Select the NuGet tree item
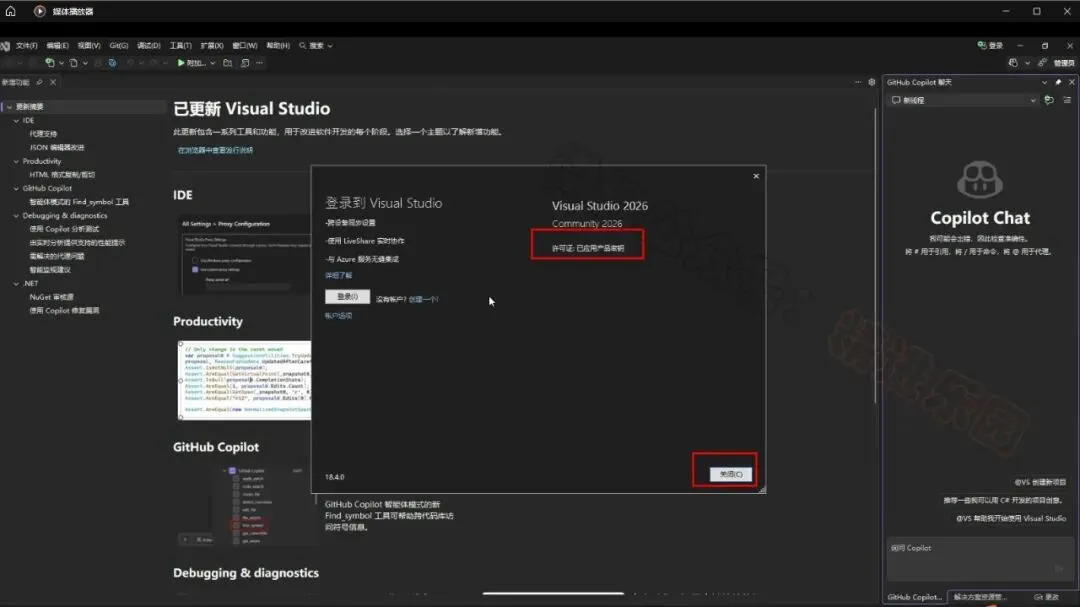The image size is (1080, 607). click(51, 297)
